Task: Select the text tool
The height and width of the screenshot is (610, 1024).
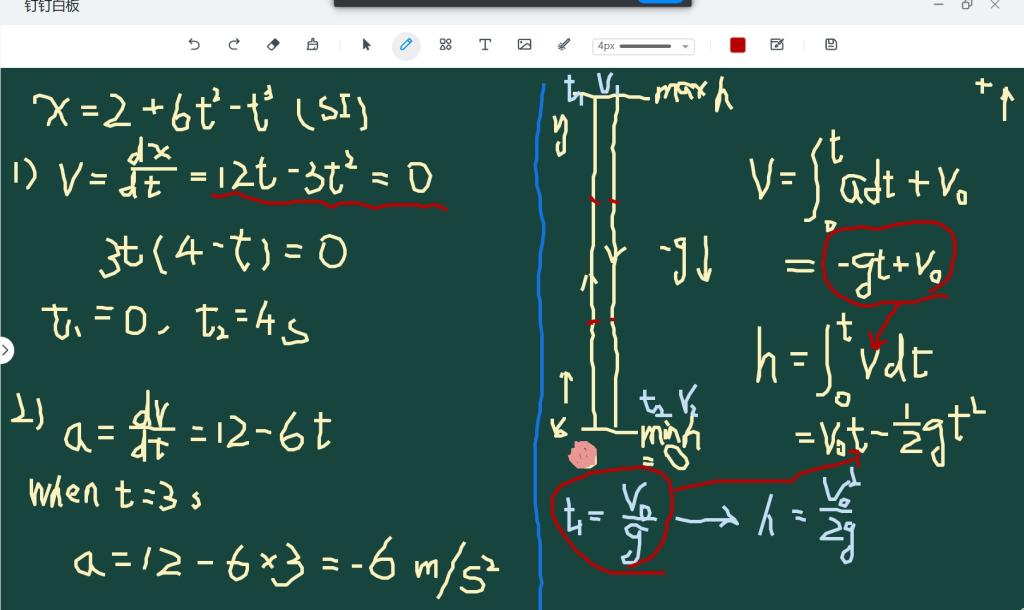Action: click(x=485, y=45)
